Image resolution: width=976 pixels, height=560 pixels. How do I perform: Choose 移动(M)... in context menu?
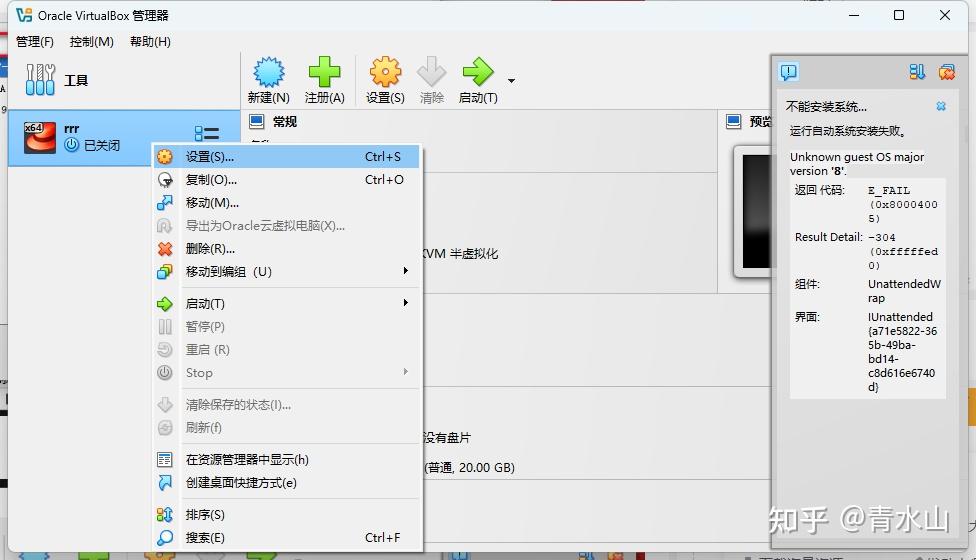286,203
